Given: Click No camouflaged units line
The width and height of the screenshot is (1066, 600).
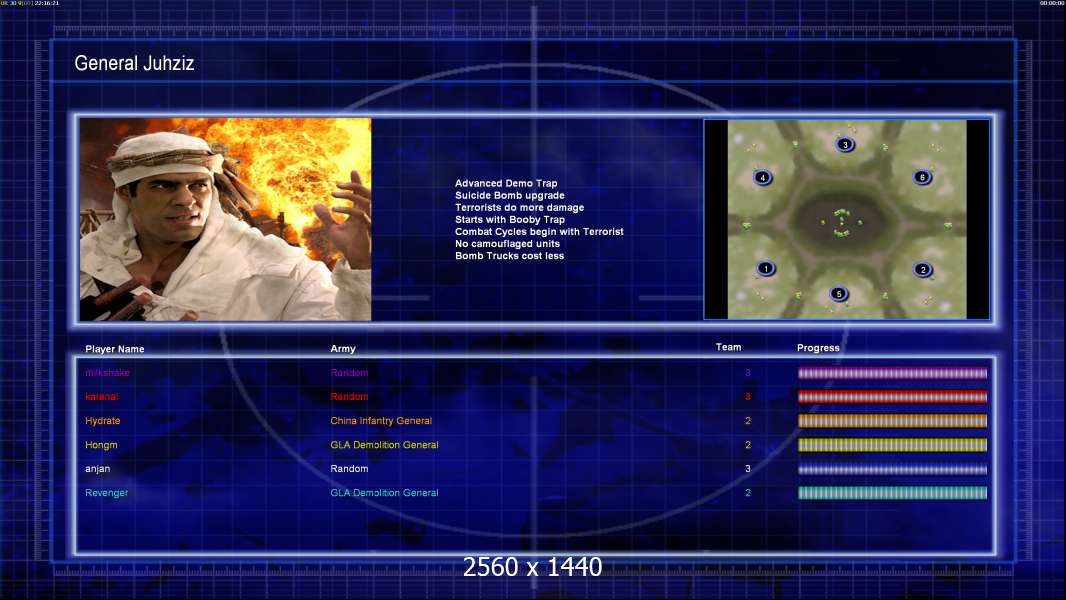Looking at the screenshot, I should (x=507, y=244).
